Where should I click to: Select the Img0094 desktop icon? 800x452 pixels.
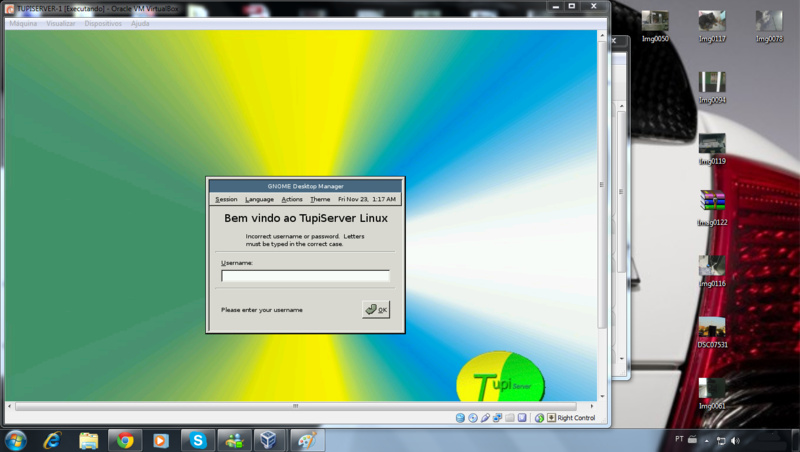tap(712, 87)
